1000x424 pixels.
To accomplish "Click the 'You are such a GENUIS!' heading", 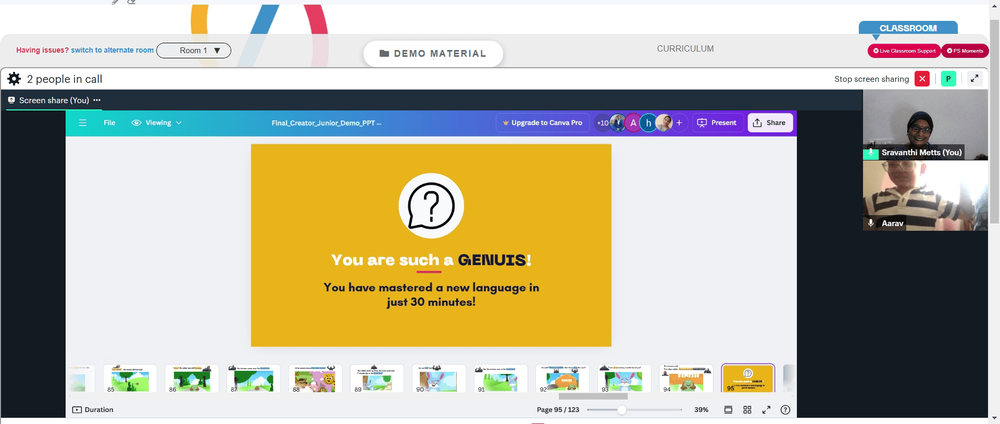I will [x=431, y=260].
